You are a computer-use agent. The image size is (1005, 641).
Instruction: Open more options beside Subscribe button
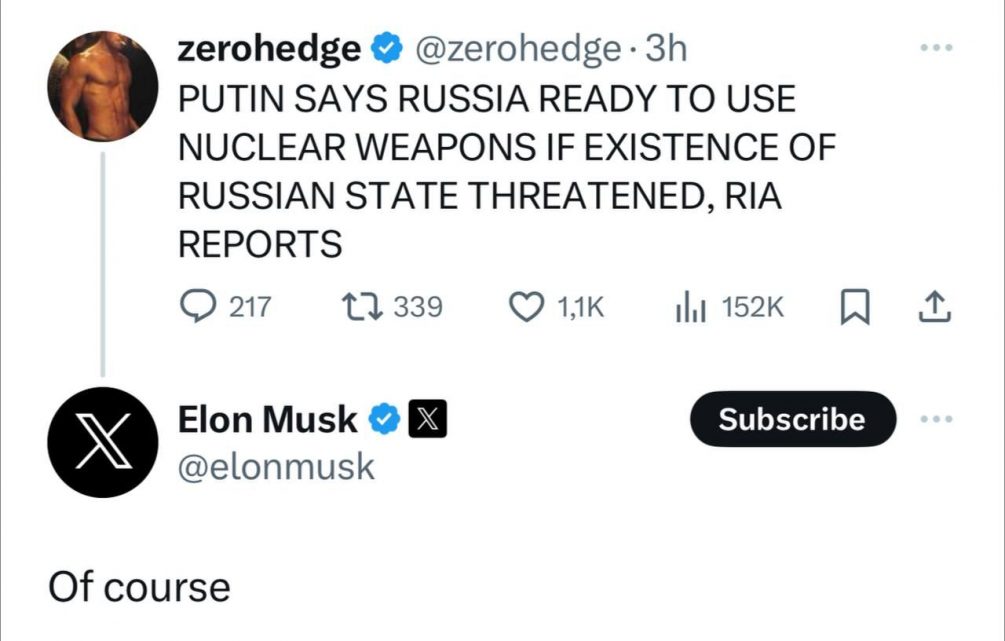[935, 420]
